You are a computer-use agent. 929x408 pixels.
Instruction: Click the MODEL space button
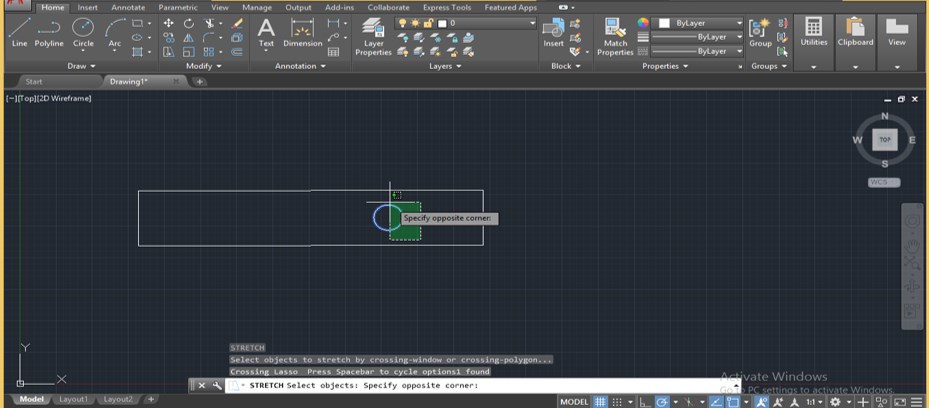click(x=574, y=402)
